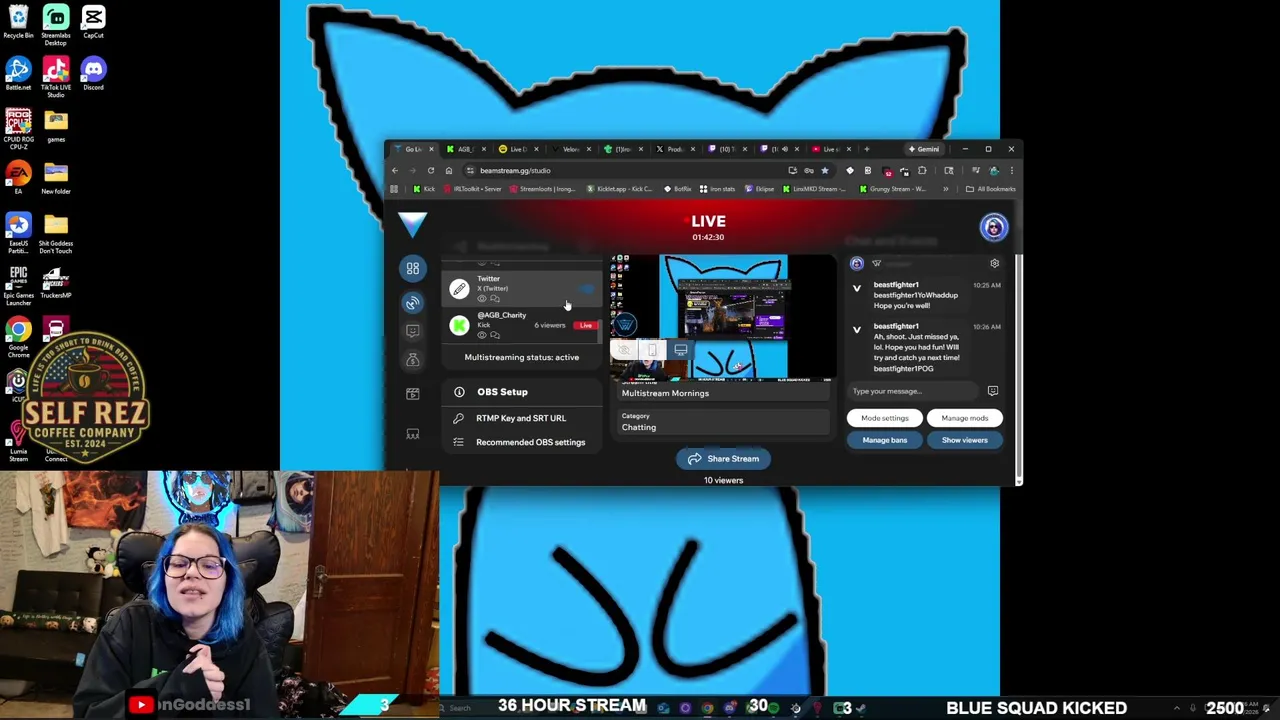Open Epic Games Launcher shortcut
Image resolution: width=1280 pixels, height=720 pixels.
(x=18, y=286)
